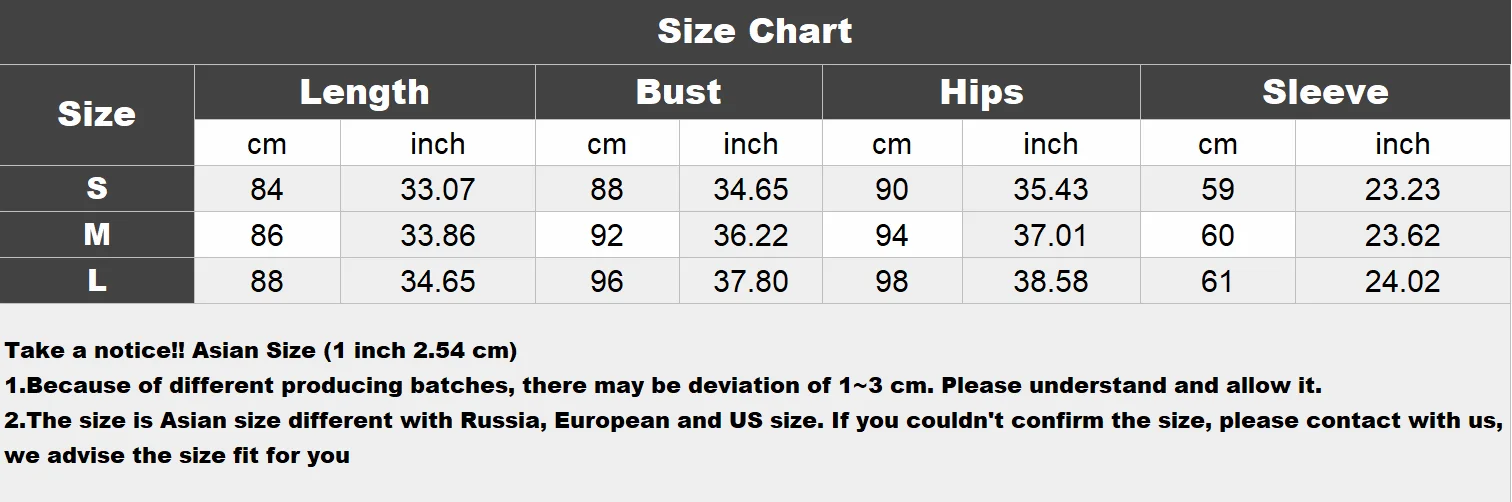Select the L size row label
Viewport: 1512px width, 502px height.
tap(97, 280)
